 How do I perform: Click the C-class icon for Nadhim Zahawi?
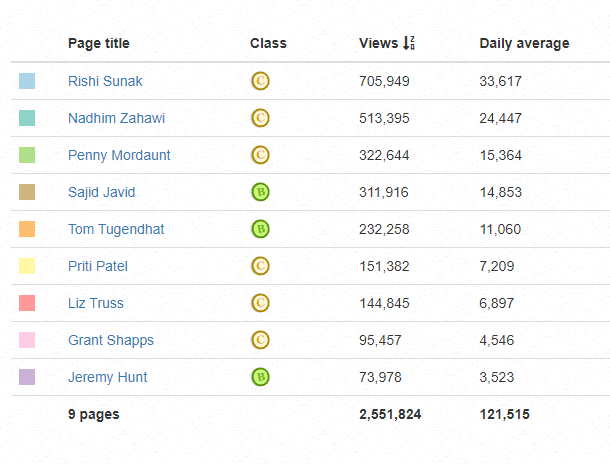coord(260,118)
